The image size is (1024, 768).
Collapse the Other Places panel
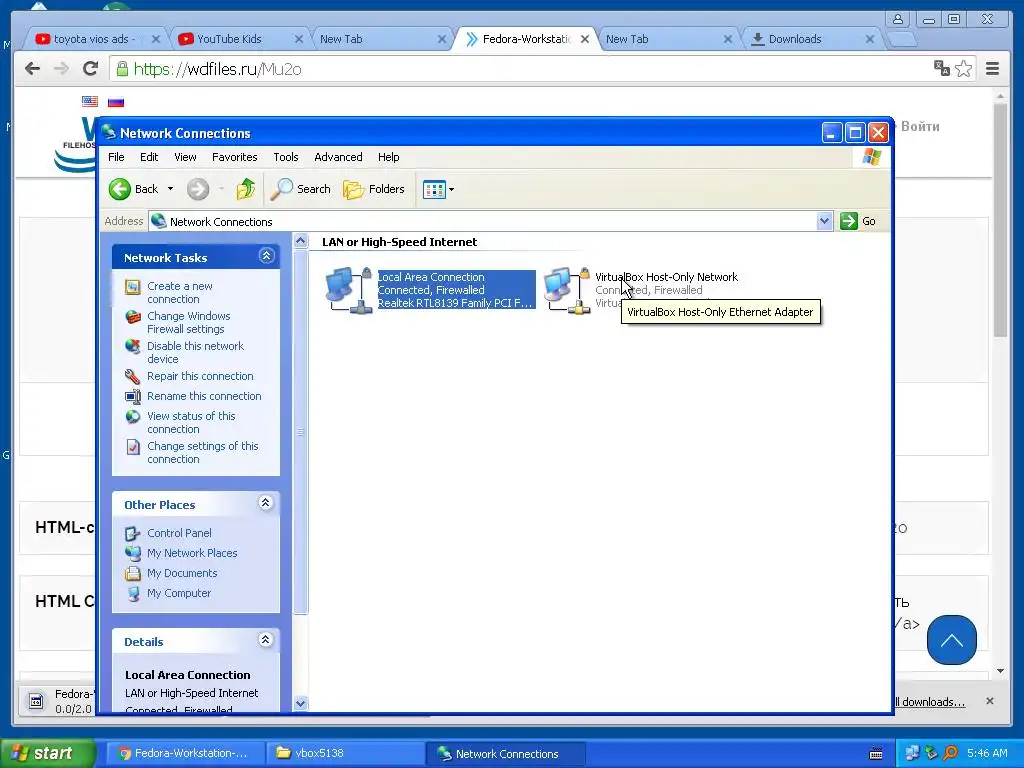(x=265, y=503)
